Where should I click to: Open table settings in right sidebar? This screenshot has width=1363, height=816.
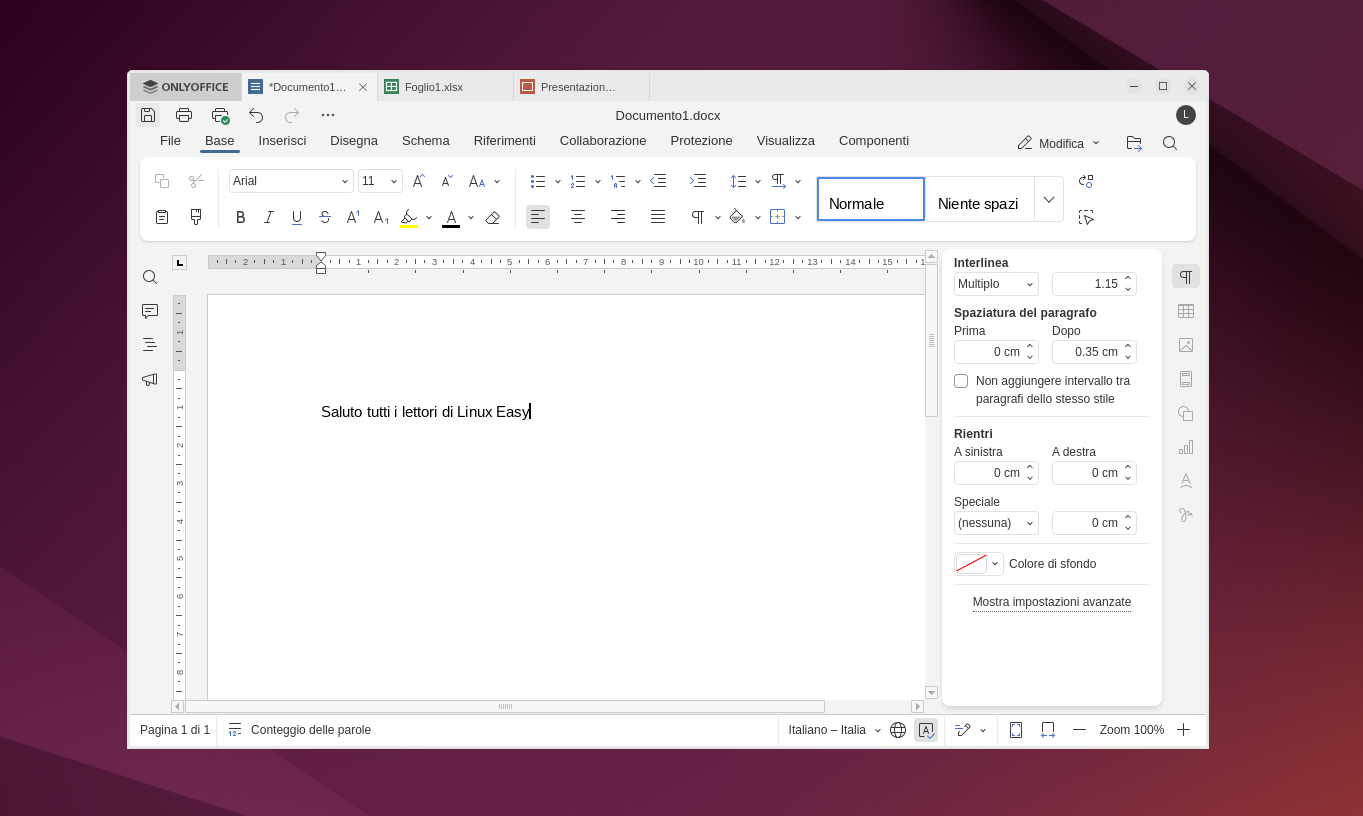click(1186, 311)
